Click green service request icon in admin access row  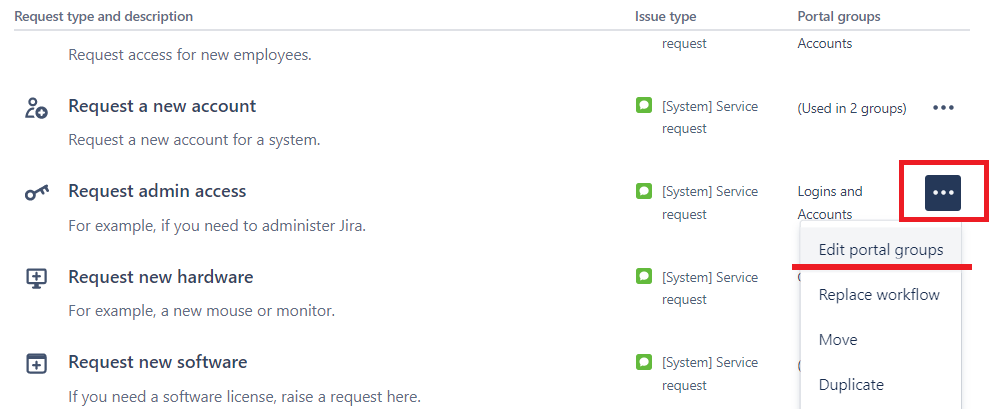pos(644,190)
